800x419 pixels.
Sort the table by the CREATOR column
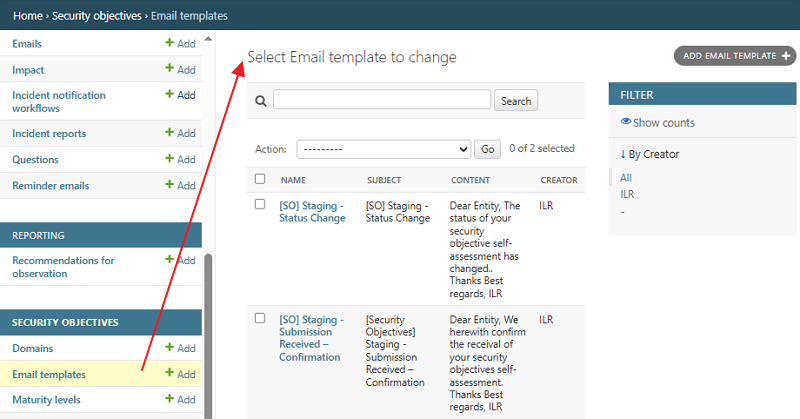point(559,180)
